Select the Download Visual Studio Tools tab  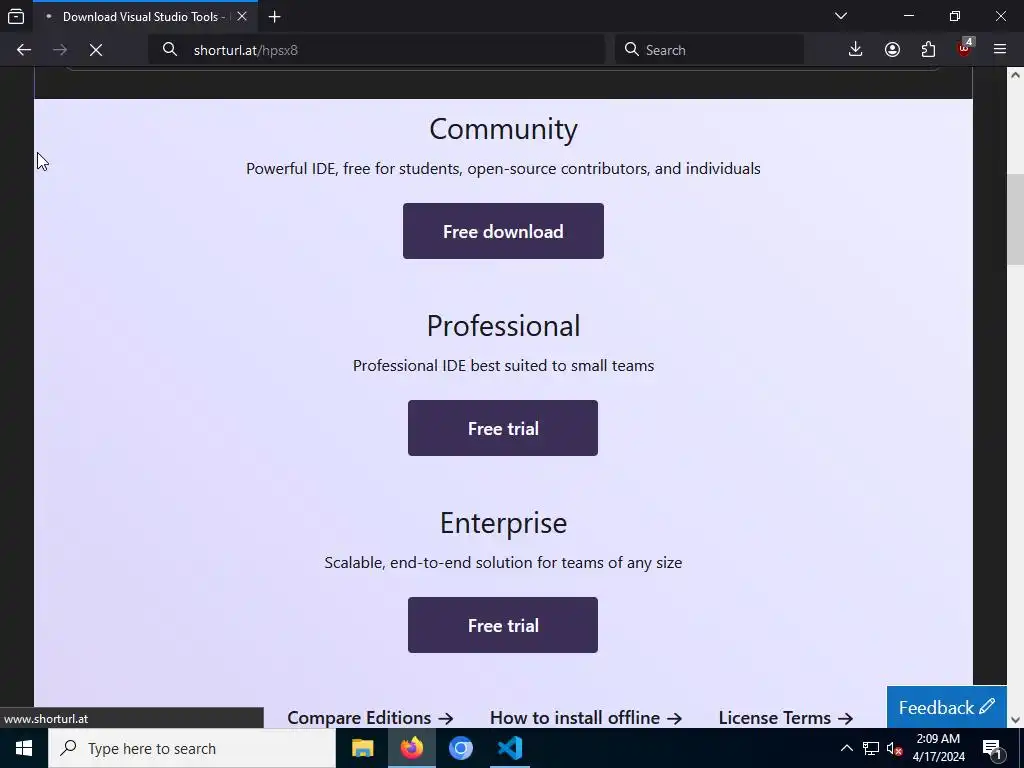pyautogui.click(x=146, y=17)
